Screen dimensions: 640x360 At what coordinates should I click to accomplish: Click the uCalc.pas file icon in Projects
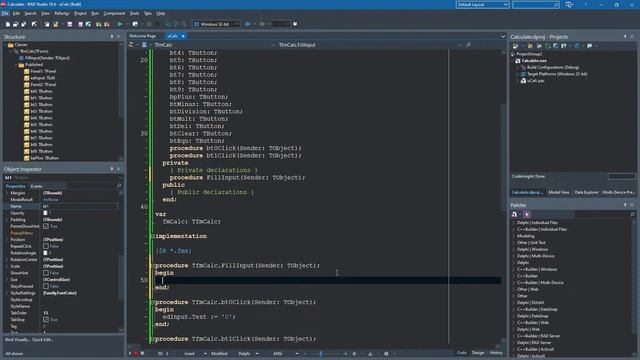[523, 81]
